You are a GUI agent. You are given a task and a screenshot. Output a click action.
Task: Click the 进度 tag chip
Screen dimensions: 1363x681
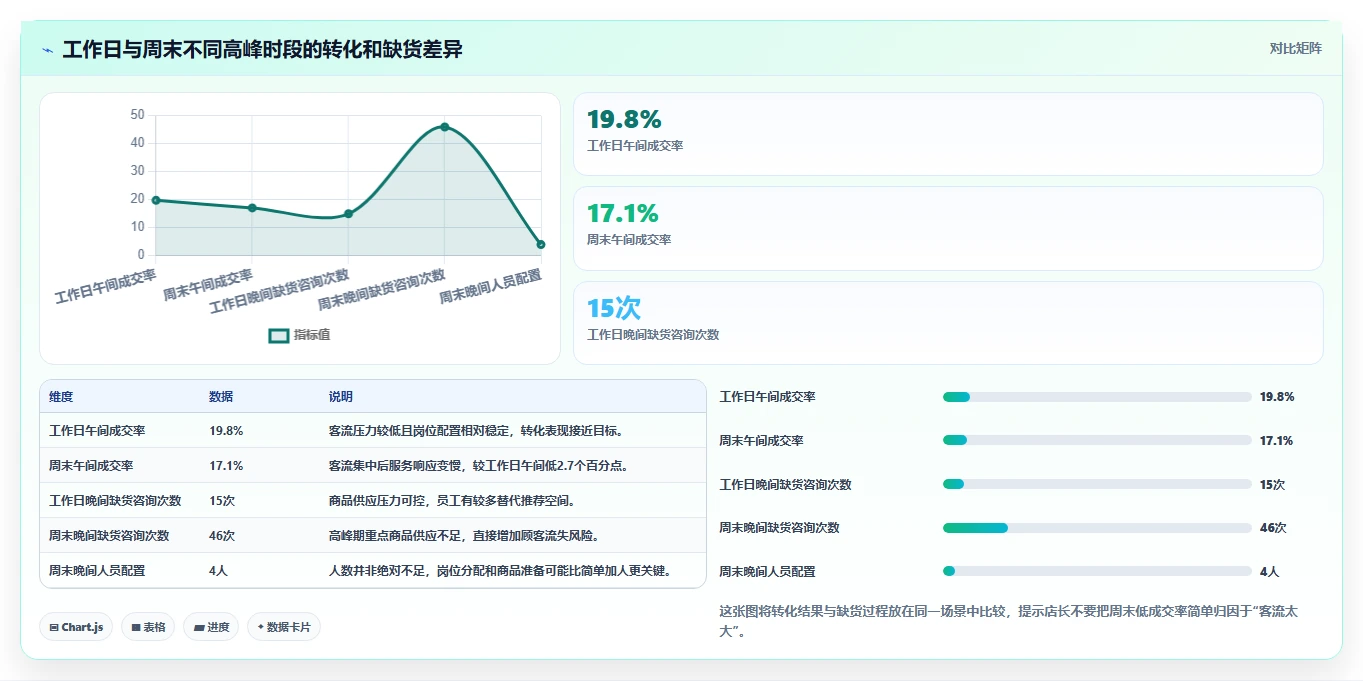211,627
